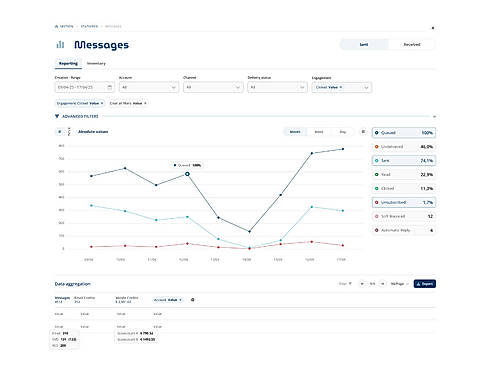Toggle the Undelivered series in legend
491x368 pixels.
pyautogui.click(x=404, y=147)
